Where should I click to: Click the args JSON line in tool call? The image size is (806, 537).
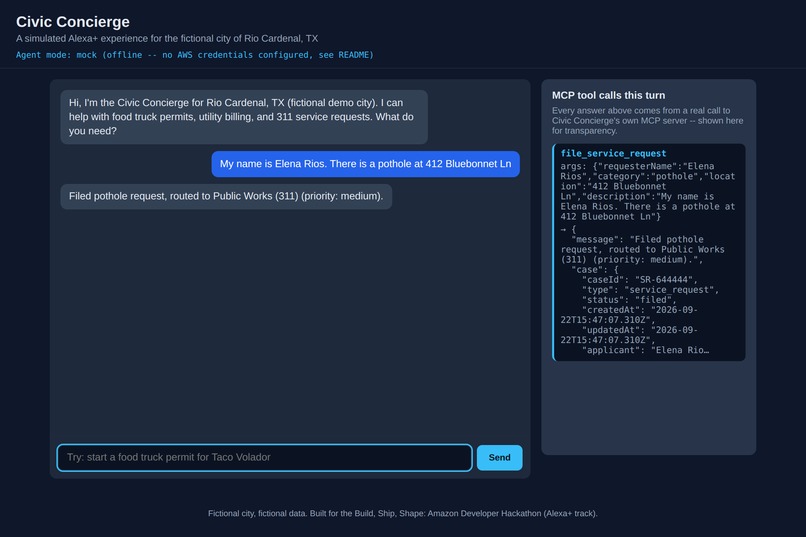[x=648, y=191]
